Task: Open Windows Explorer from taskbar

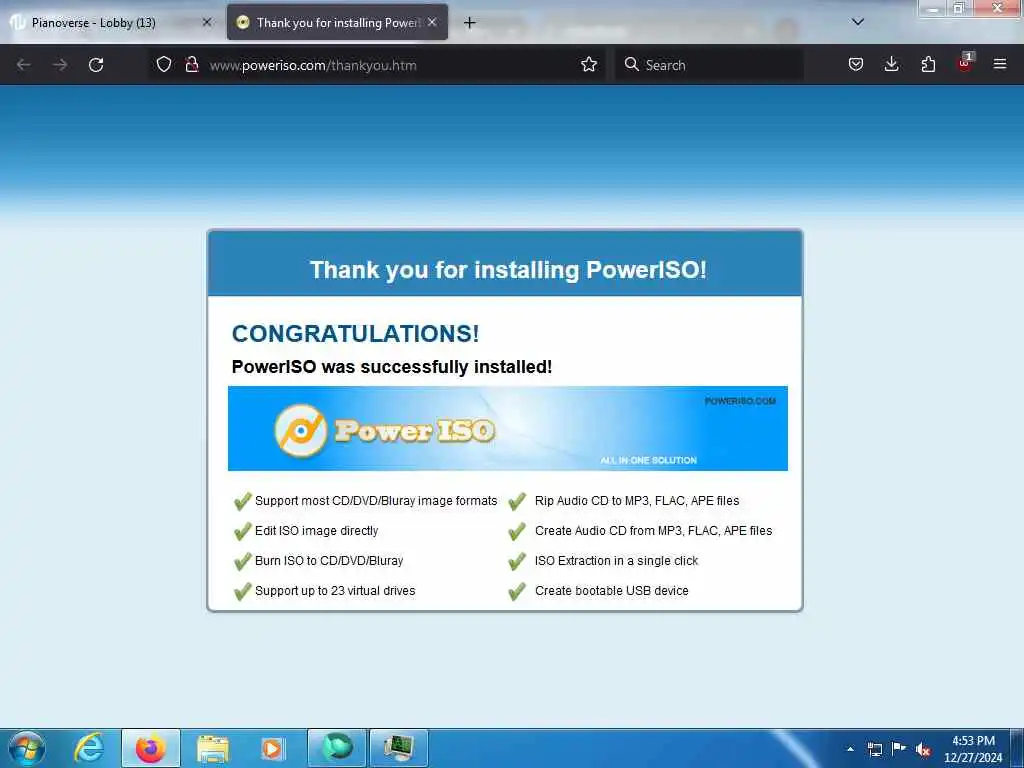Action: (x=212, y=749)
